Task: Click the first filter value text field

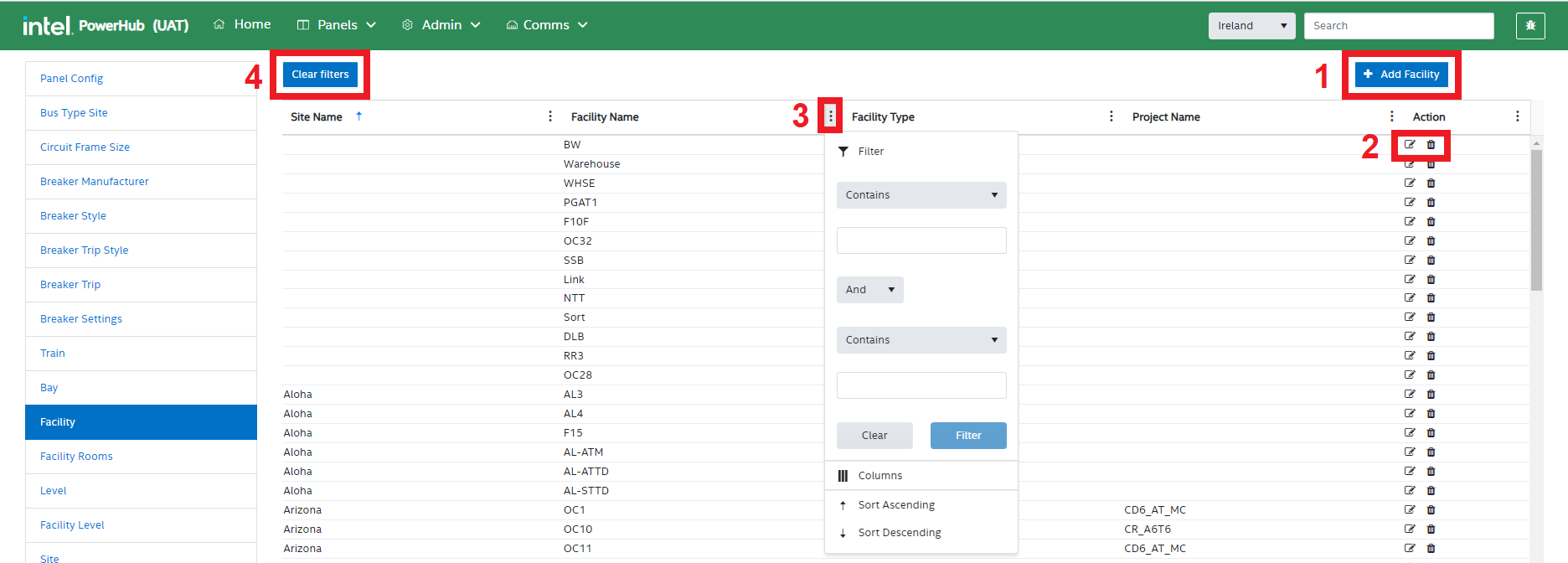Action: pyautogui.click(x=921, y=240)
